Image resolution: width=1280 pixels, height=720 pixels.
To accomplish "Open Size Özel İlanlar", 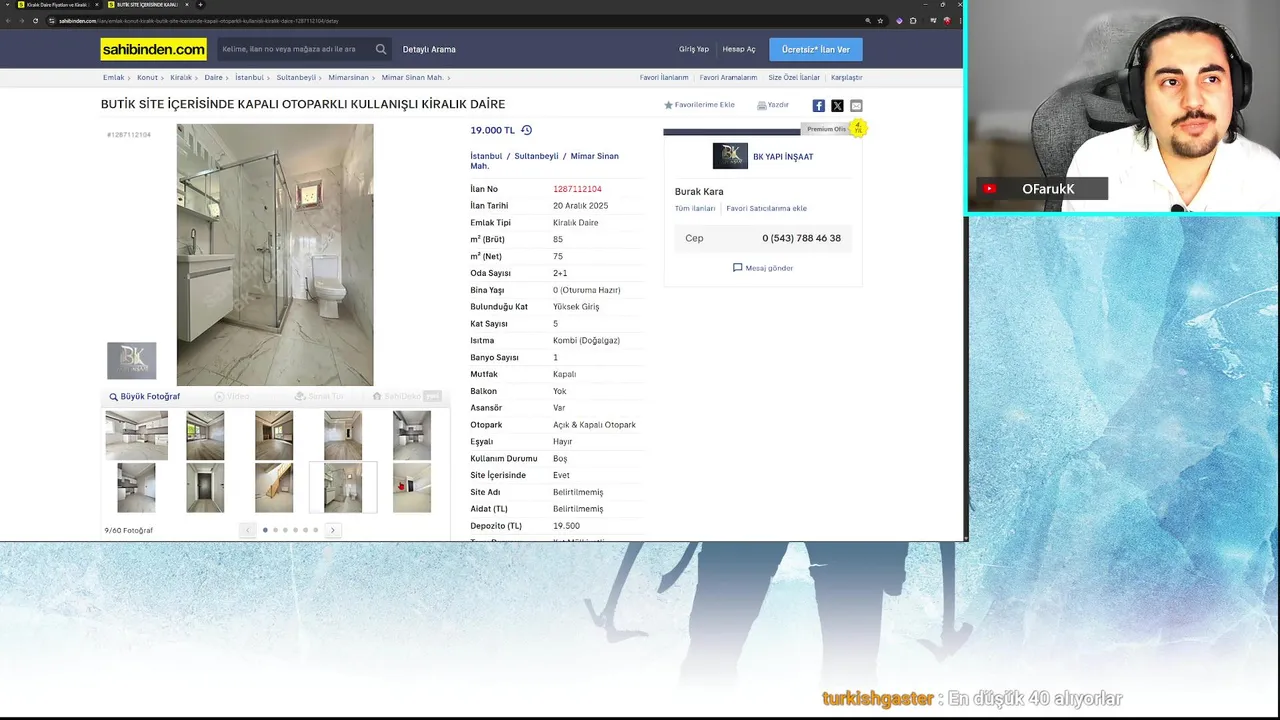I will 794,77.
